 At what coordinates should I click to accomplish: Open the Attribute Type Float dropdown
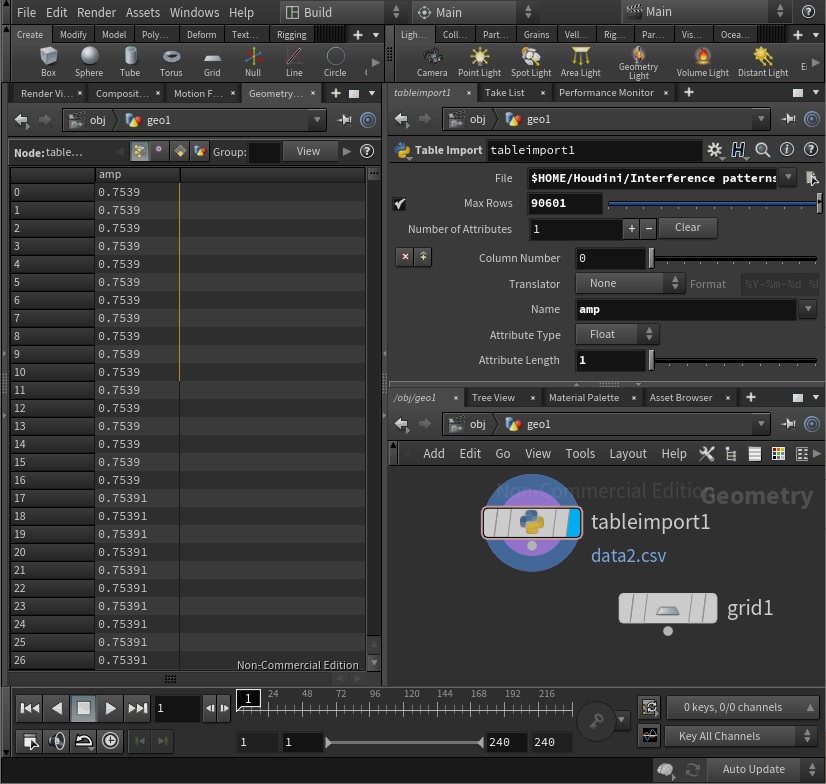tap(617, 335)
